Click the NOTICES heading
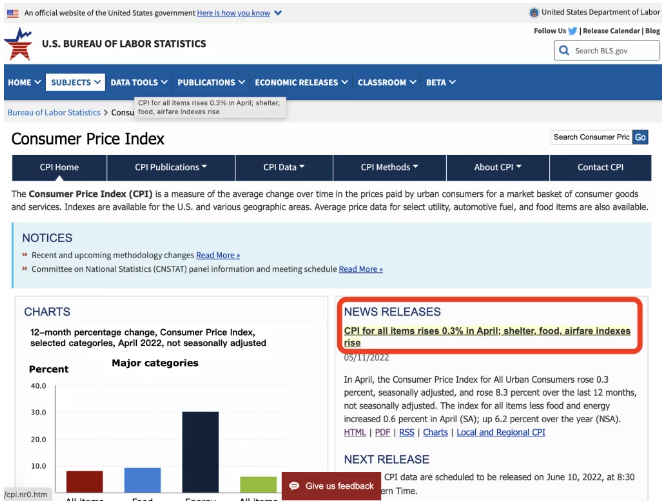 pyautogui.click(x=47, y=238)
